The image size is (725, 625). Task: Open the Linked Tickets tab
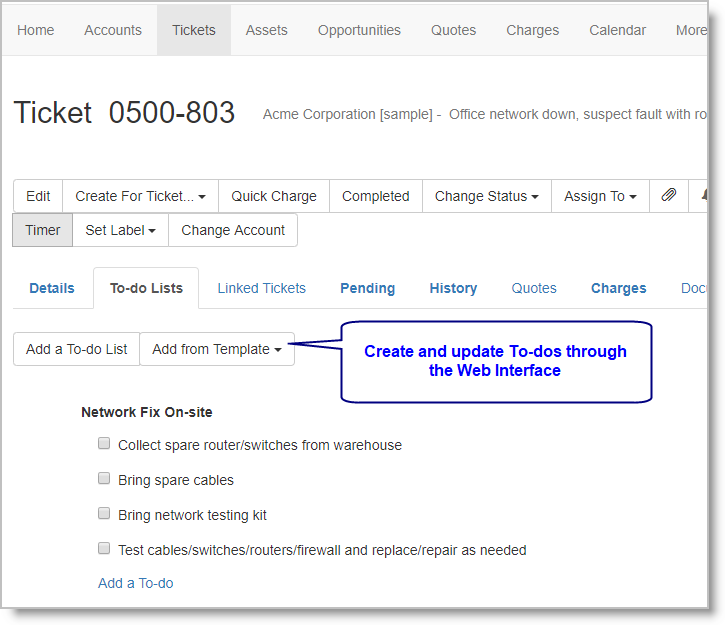pyautogui.click(x=261, y=288)
